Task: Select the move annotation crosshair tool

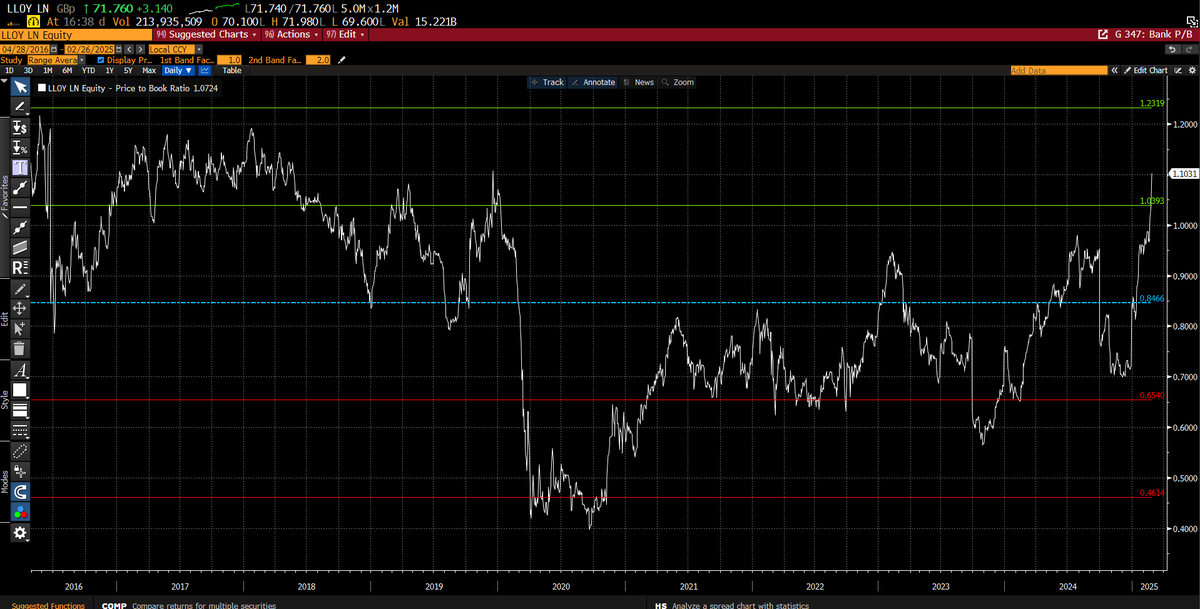Action: pyautogui.click(x=20, y=308)
